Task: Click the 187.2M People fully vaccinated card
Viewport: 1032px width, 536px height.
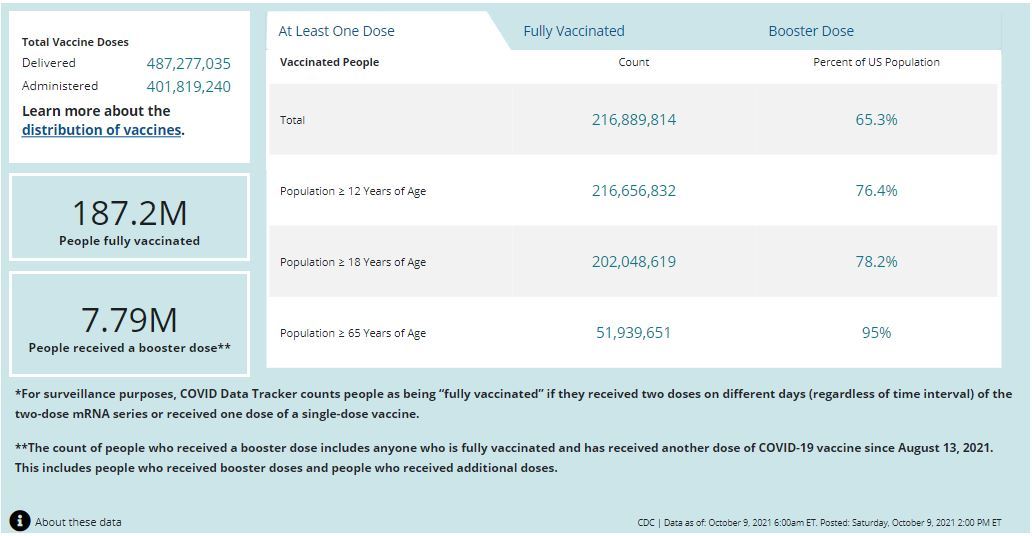Action: (129, 218)
